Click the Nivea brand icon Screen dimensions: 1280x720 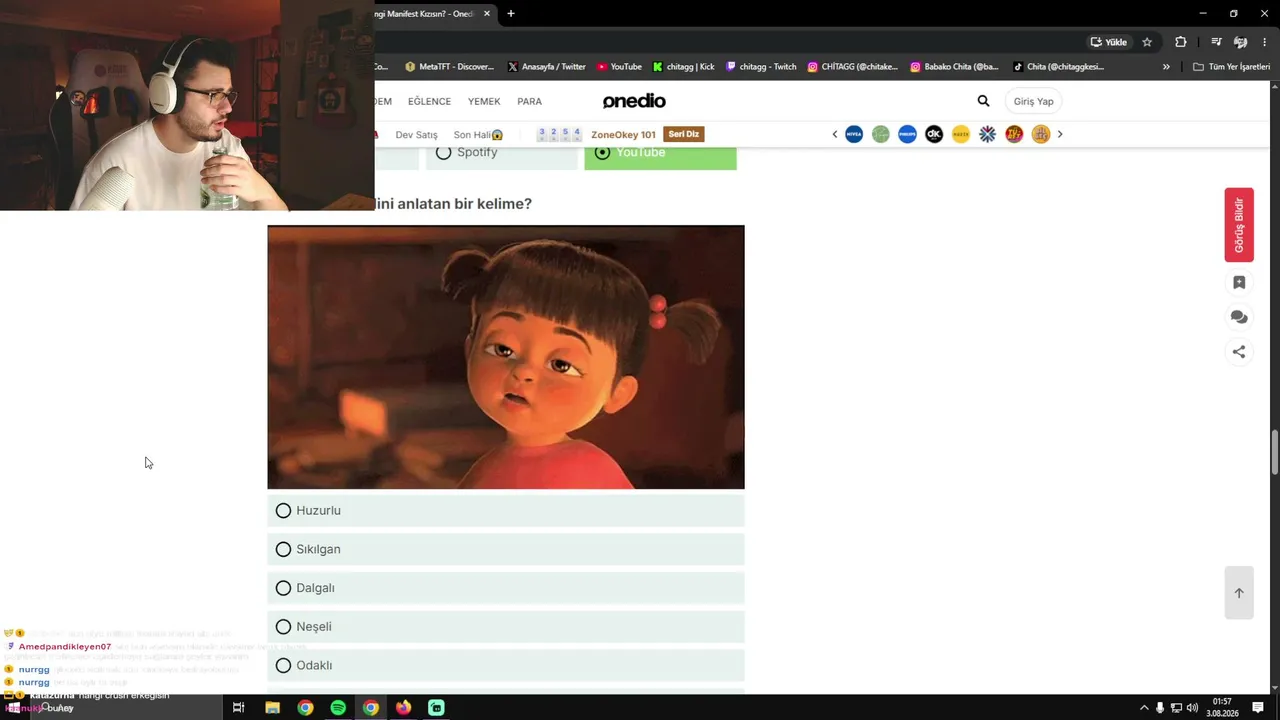(x=854, y=134)
